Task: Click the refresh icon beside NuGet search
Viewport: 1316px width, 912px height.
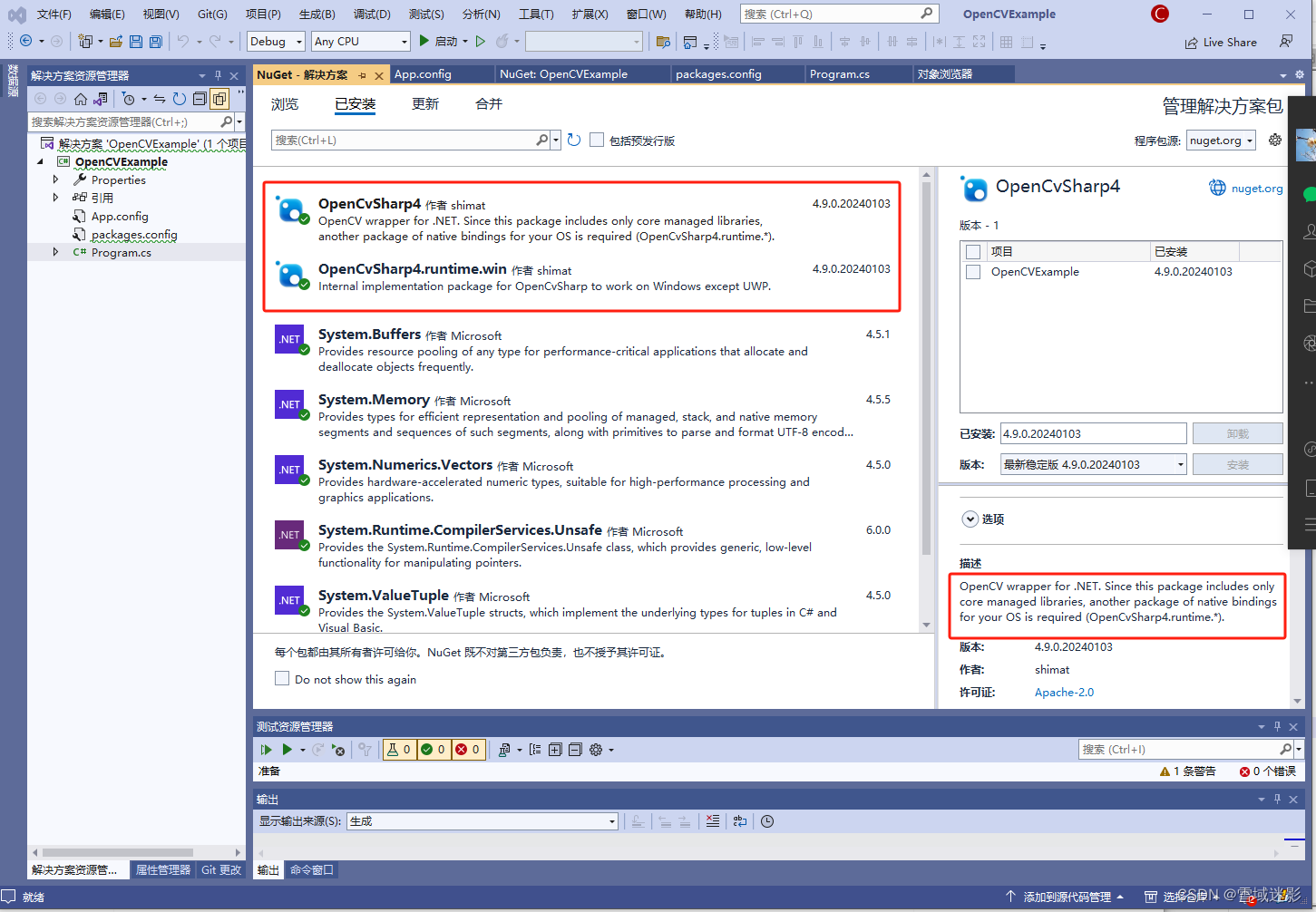Action: pos(574,140)
